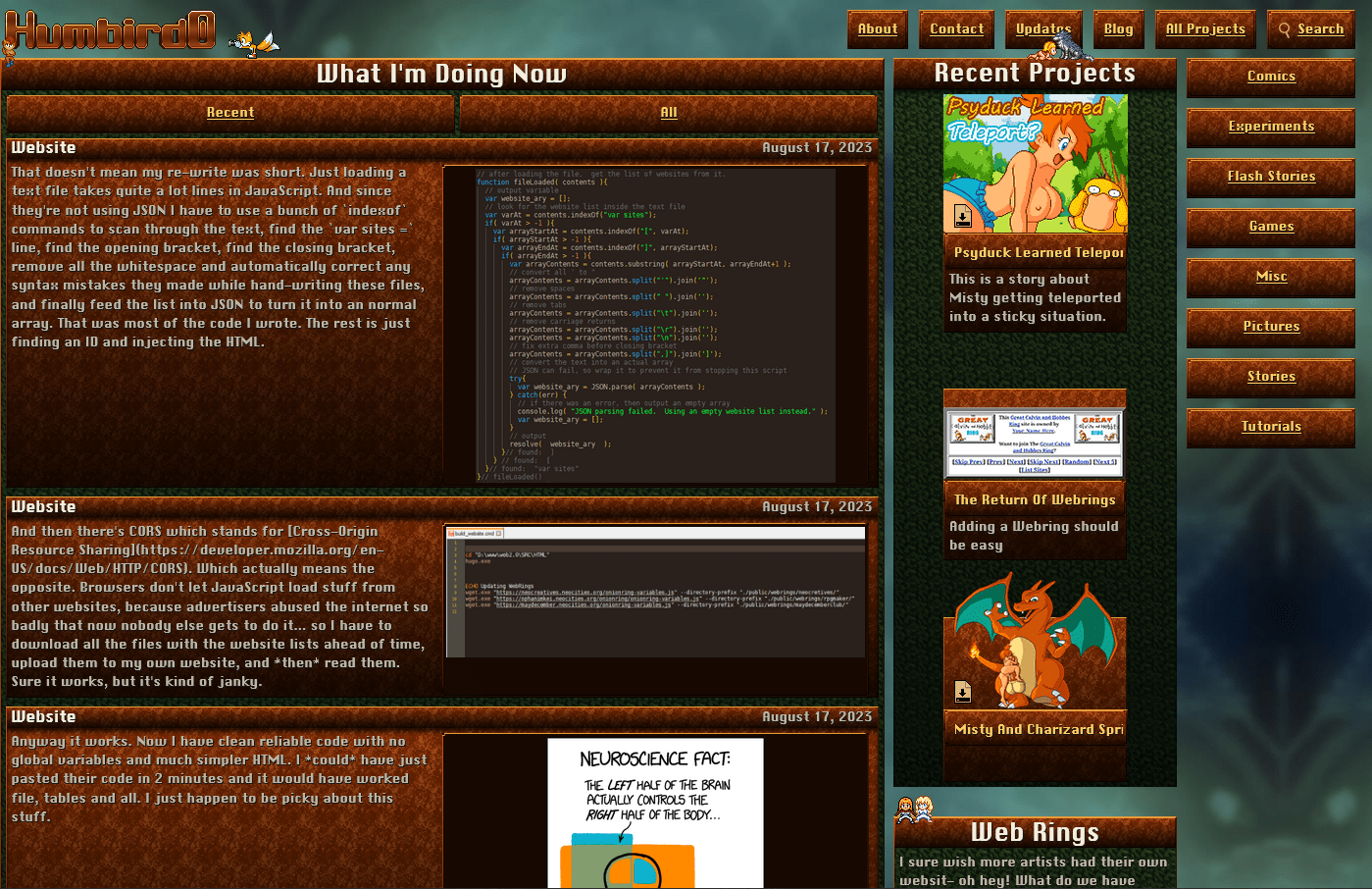
Task: Open the Comics category
Action: click(x=1271, y=77)
